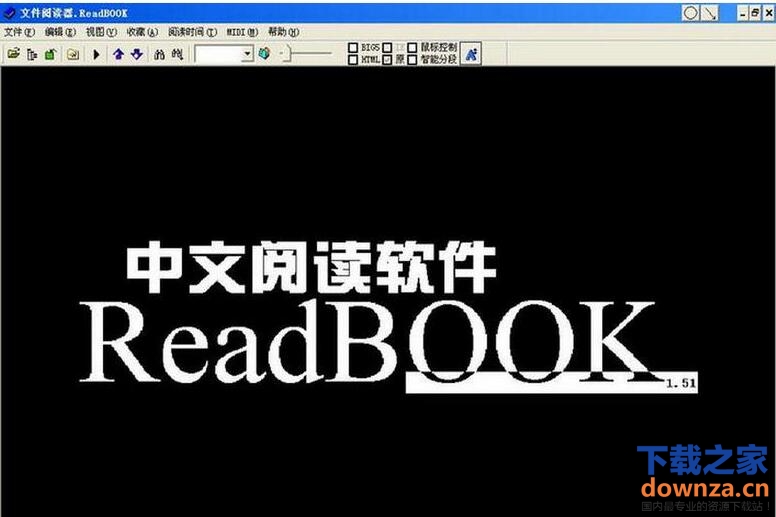Viewport: 776px width, 517px height.
Task: Open the 阅读时间 menu
Action: click(x=192, y=32)
